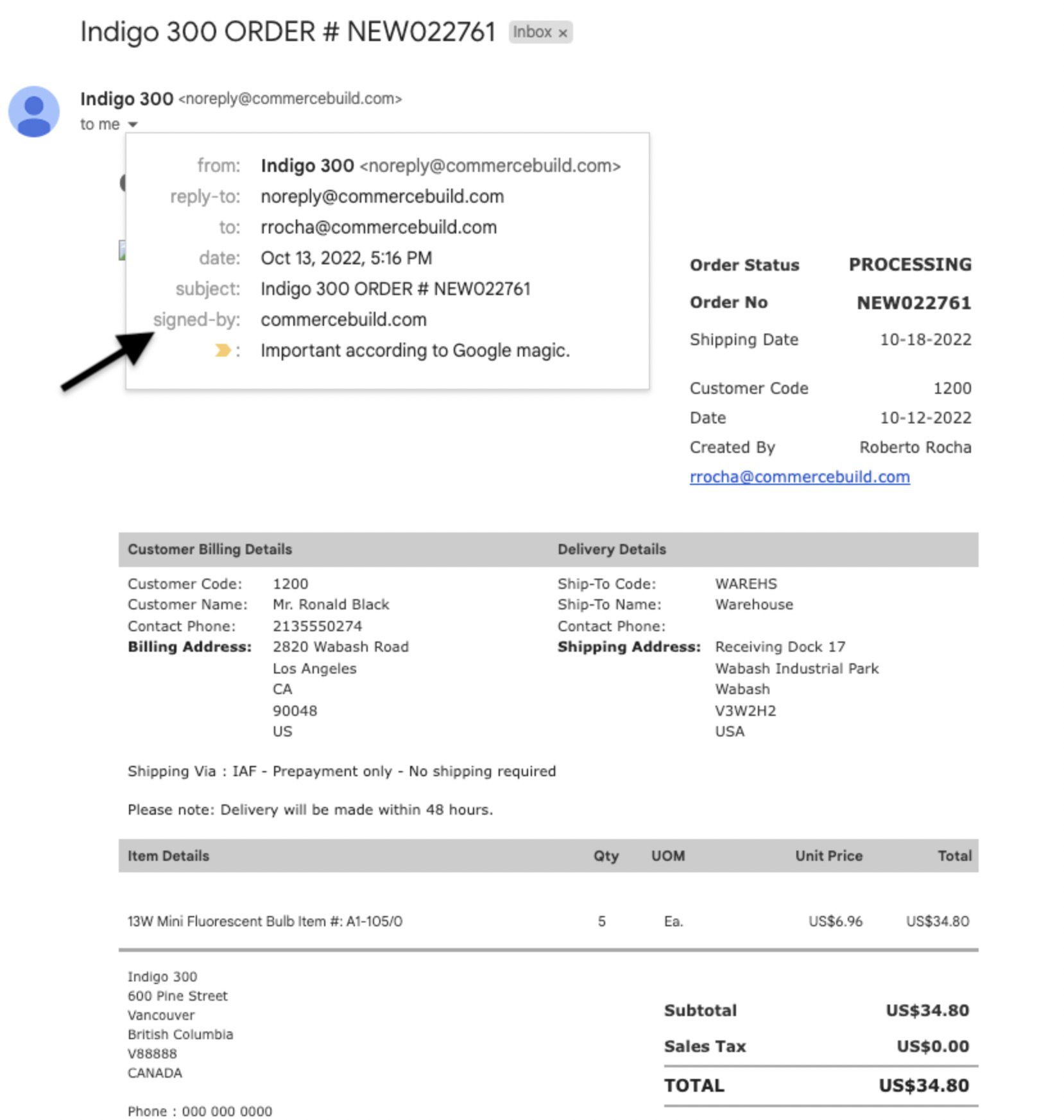Click the company phone 000 000 0000

227,1111
